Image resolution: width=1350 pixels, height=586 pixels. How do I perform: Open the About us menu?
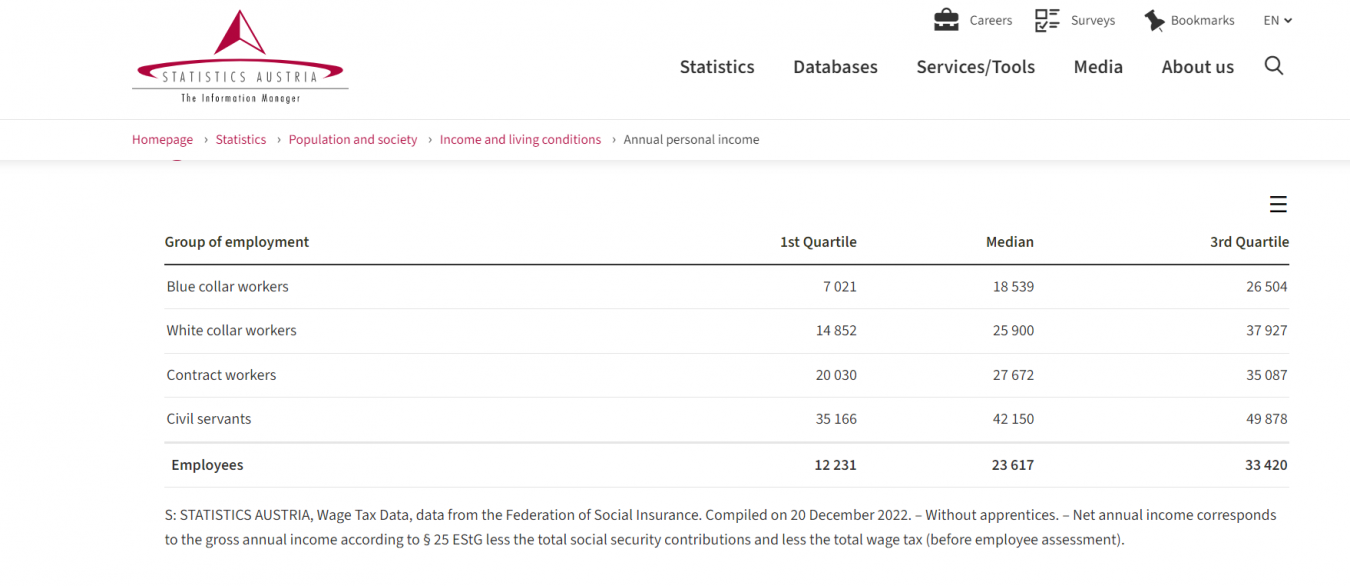[1197, 67]
